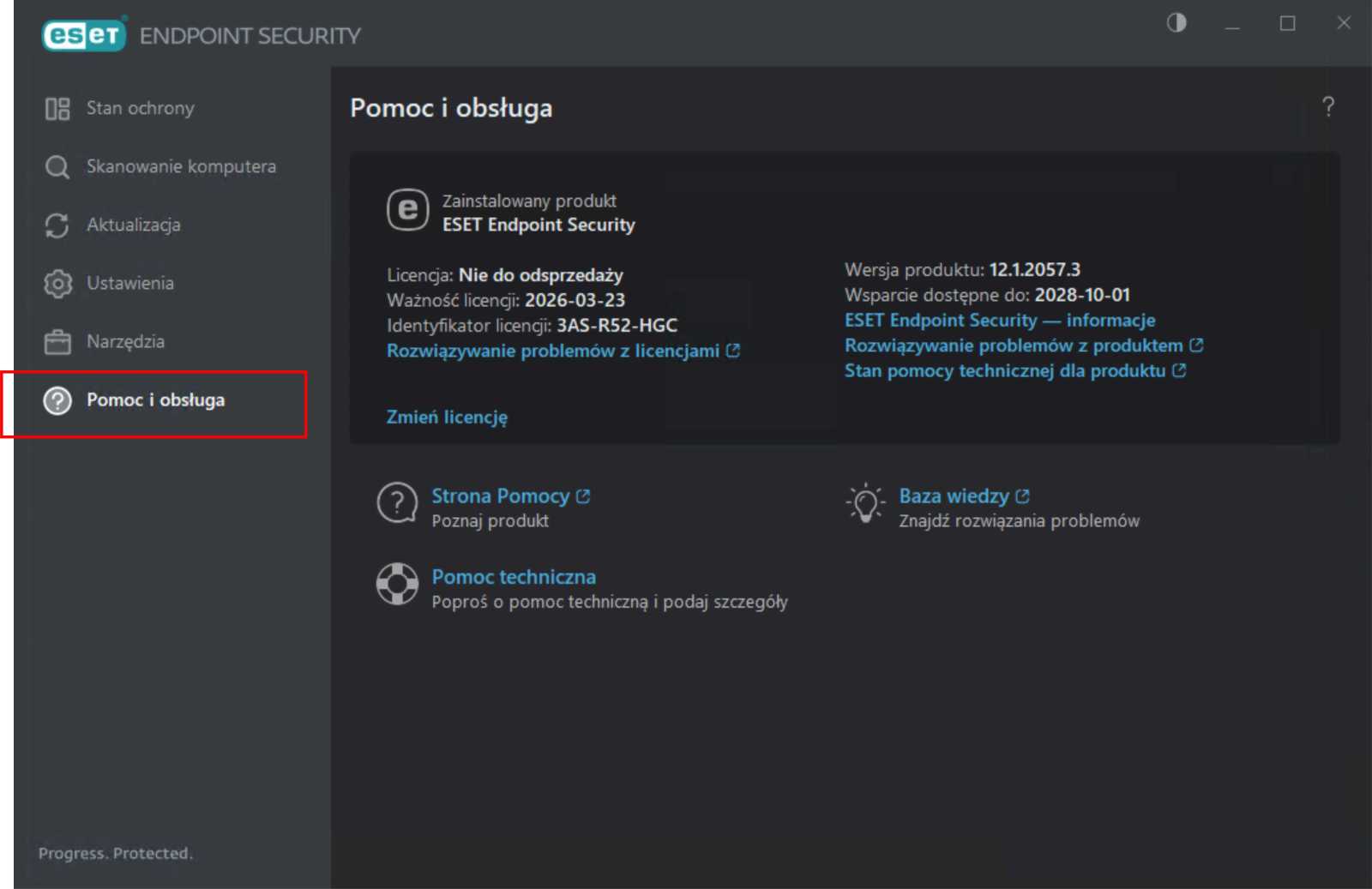The height and width of the screenshot is (889, 1372).
Task: Select Ustawienia in the sidebar
Action: (x=130, y=284)
